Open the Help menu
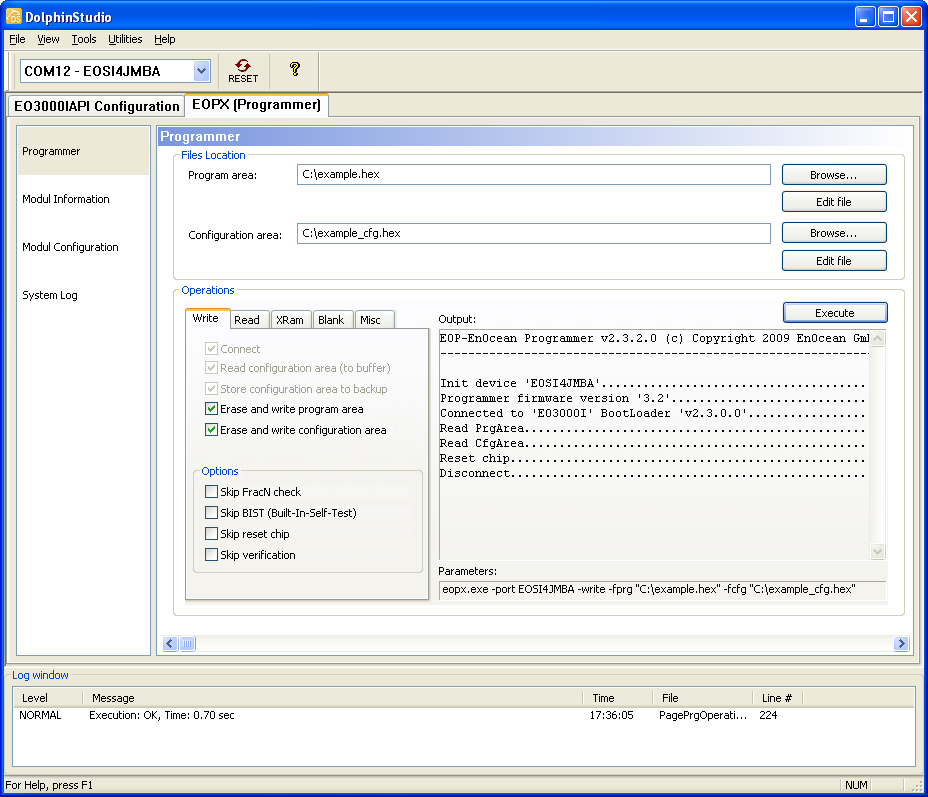This screenshot has width=928, height=797. tap(165, 39)
